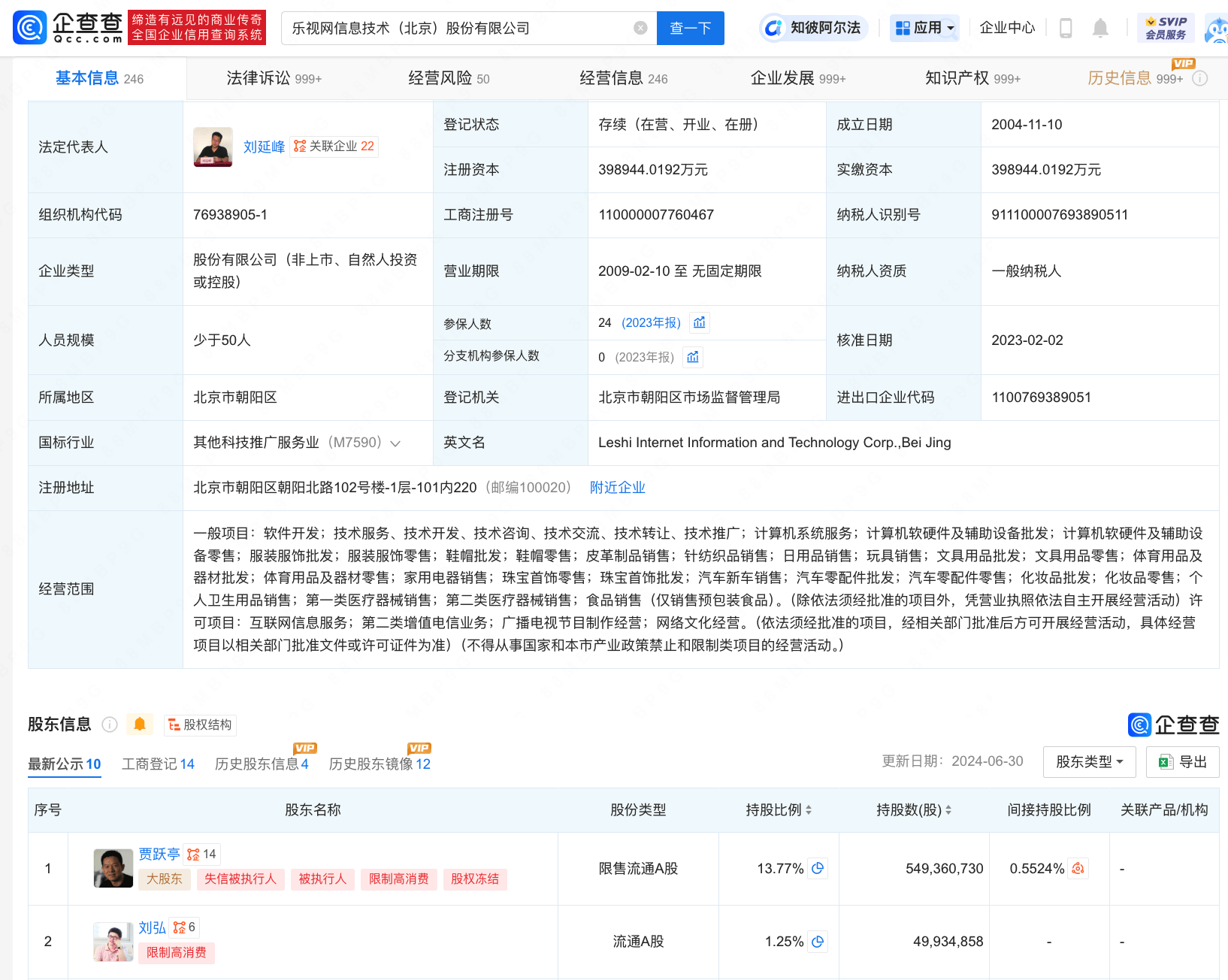Image resolution: width=1228 pixels, height=980 pixels.
Task: Open SVIP member services
Action: (x=1166, y=28)
